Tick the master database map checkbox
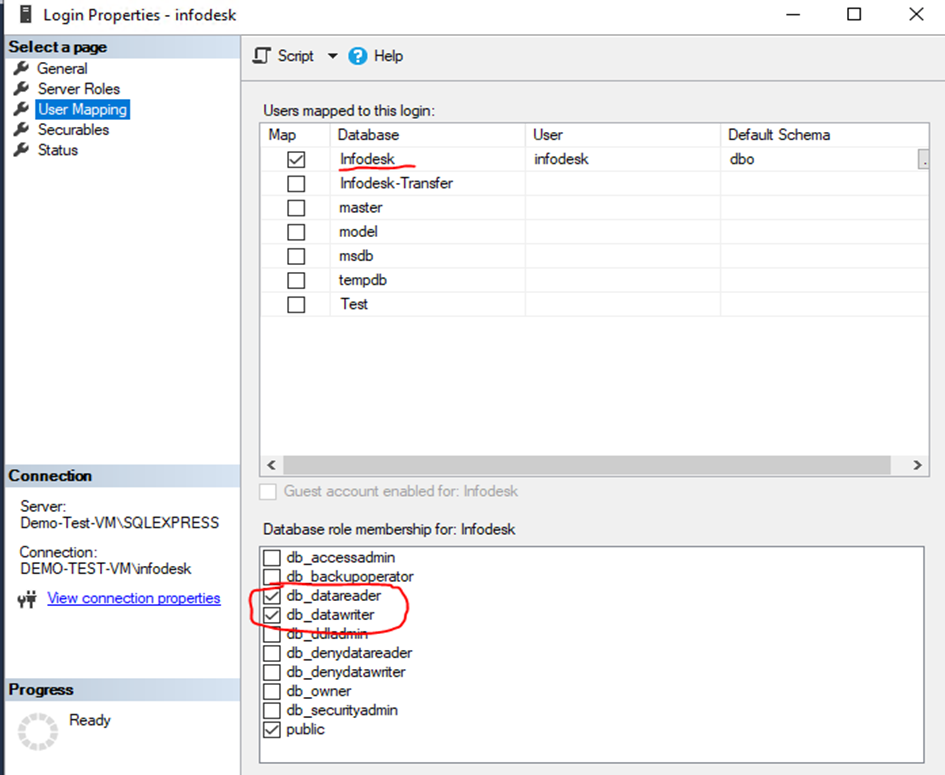 (296, 208)
